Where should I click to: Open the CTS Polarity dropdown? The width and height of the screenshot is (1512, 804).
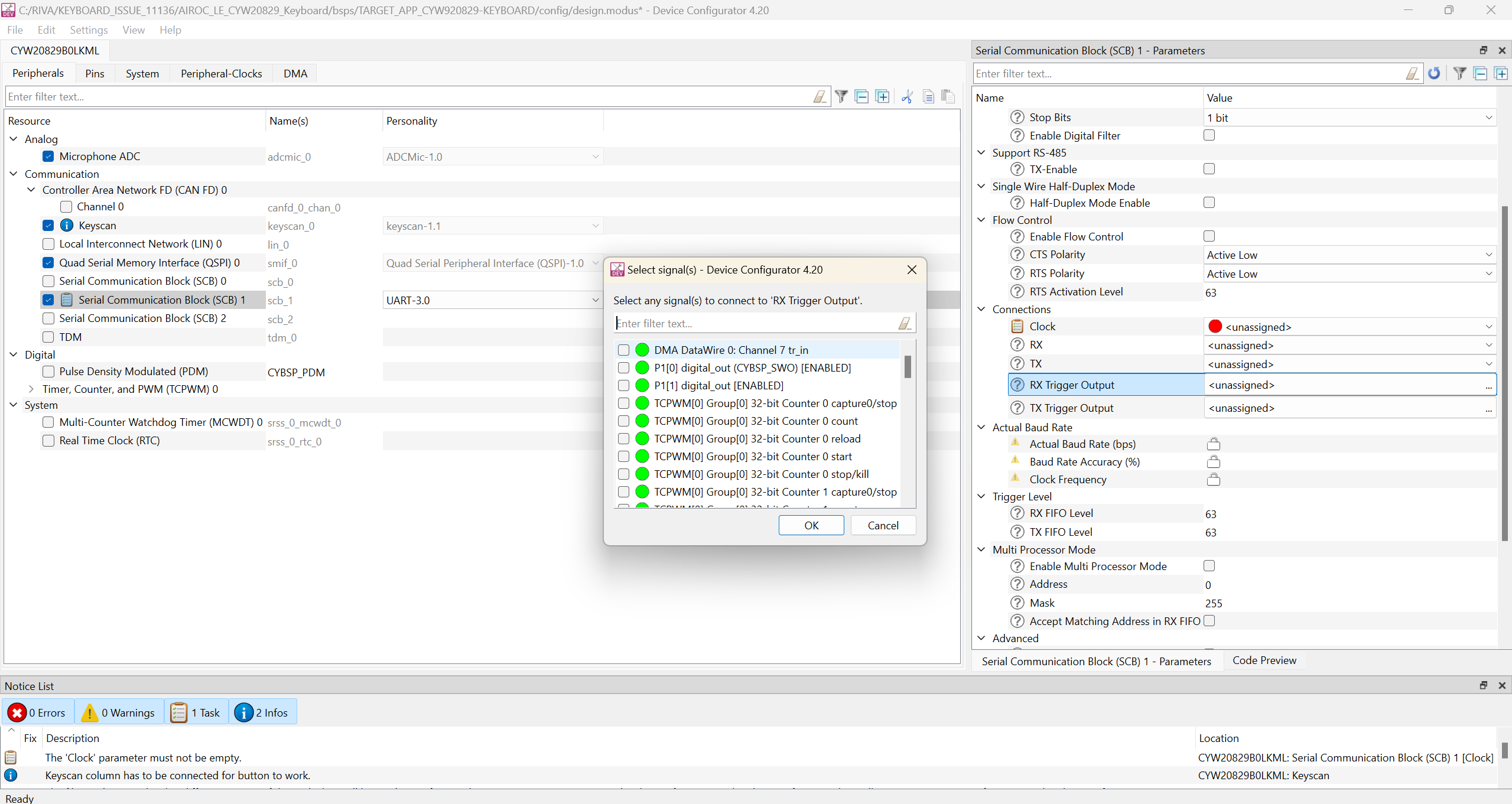pyautogui.click(x=1488, y=255)
